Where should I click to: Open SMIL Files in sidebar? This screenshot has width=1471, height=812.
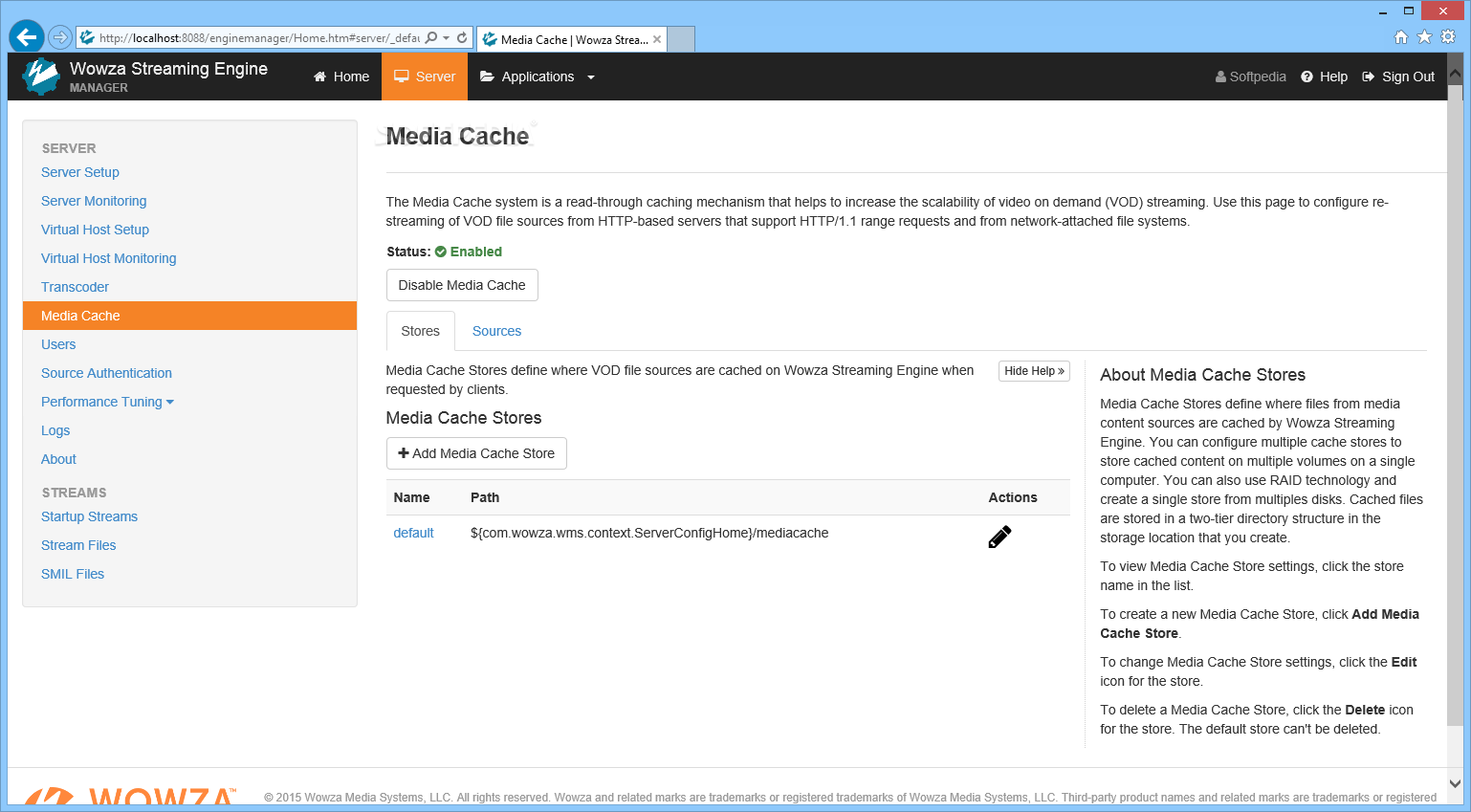(73, 574)
